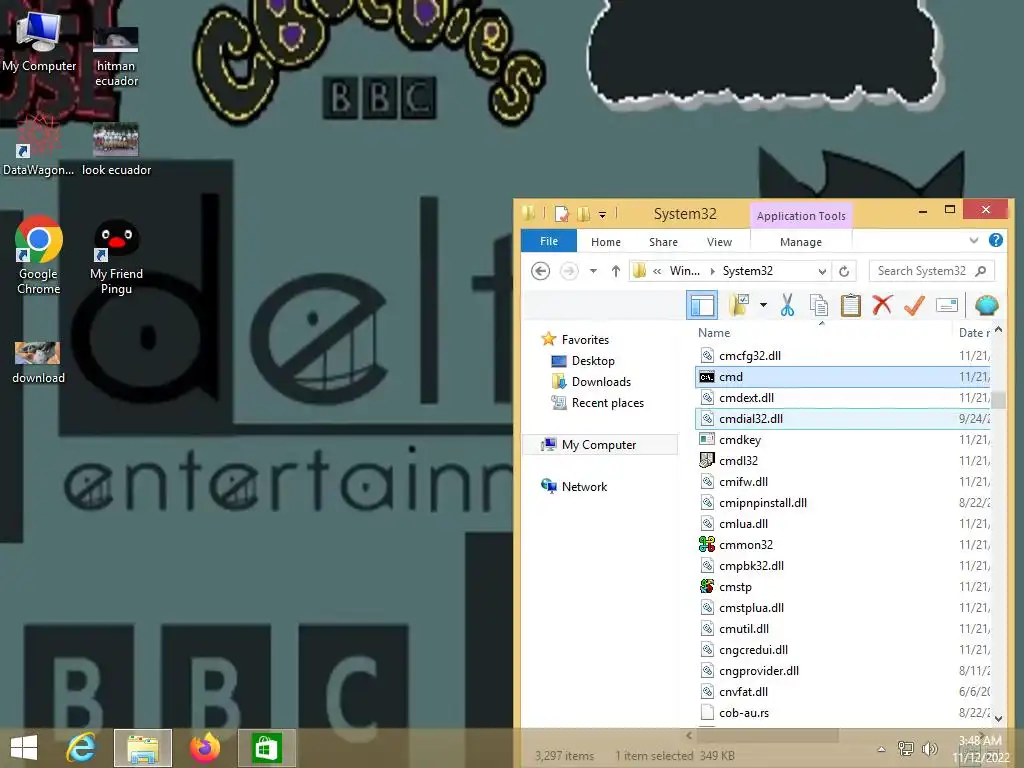
Task: Toggle the navigation pane toolbar button
Action: (x=702, y=305)
